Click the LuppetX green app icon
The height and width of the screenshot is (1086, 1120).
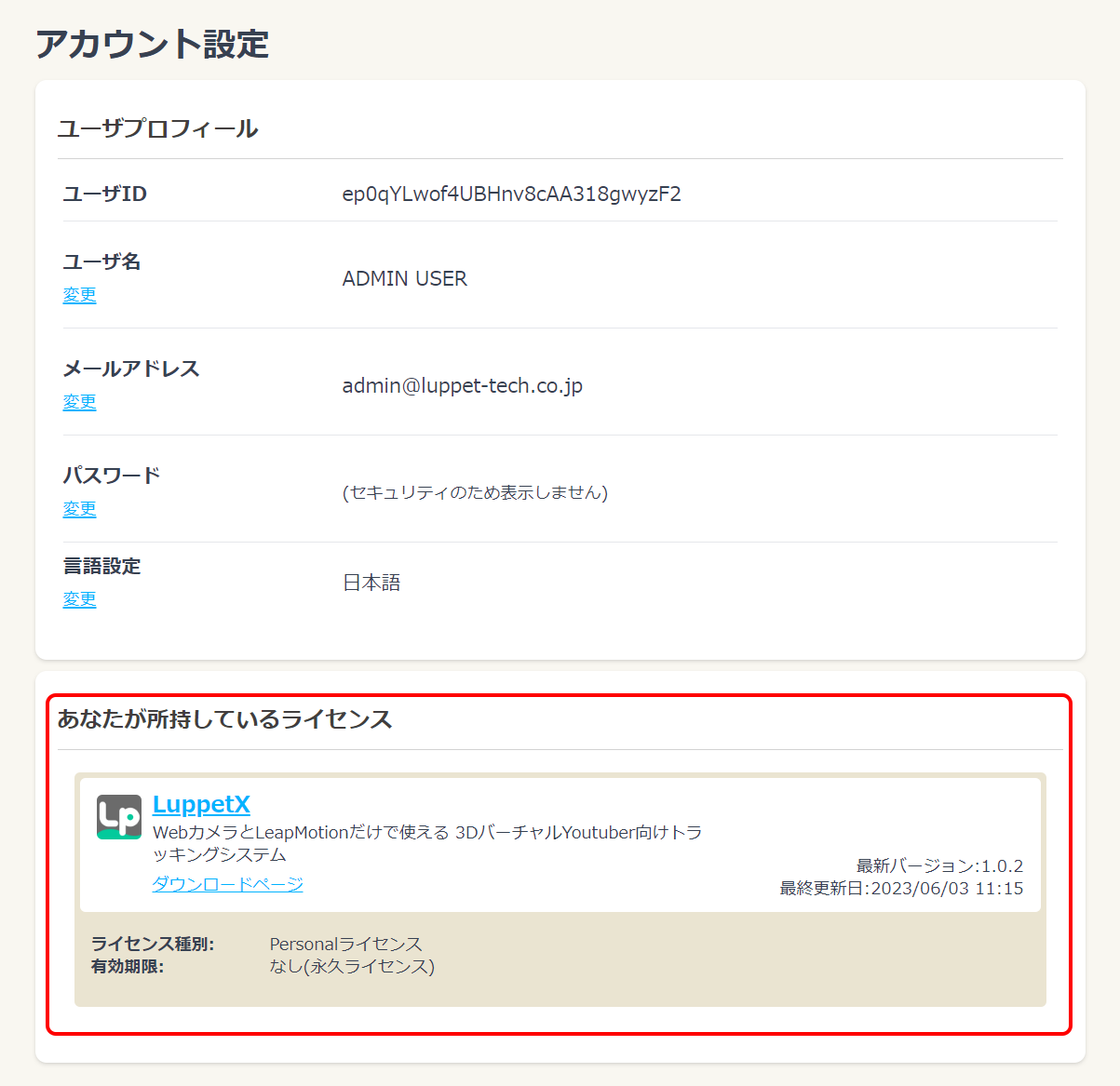[x=119, y=817]
